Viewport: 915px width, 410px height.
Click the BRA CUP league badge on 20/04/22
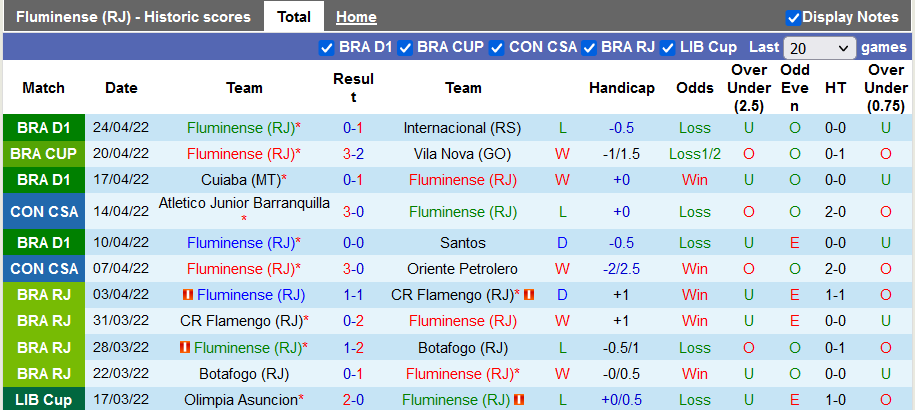(43, 154)
